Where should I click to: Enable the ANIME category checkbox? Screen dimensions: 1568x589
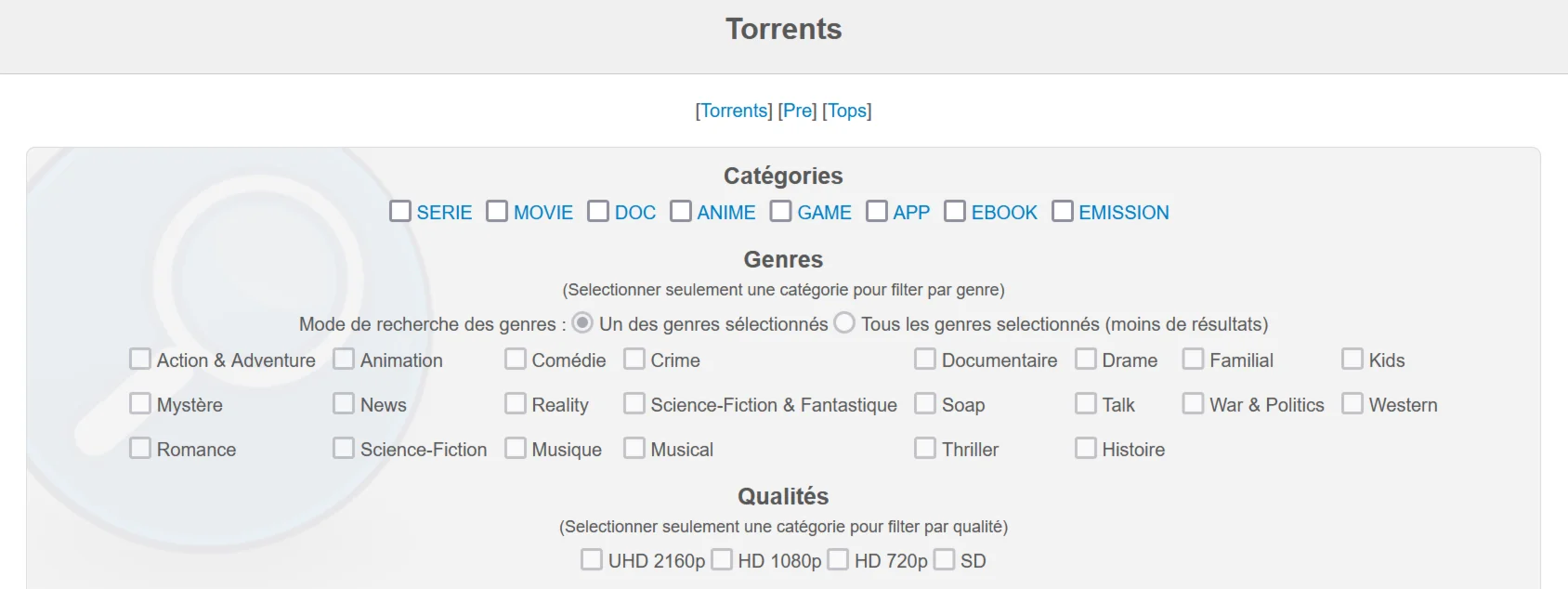[681, 212]
